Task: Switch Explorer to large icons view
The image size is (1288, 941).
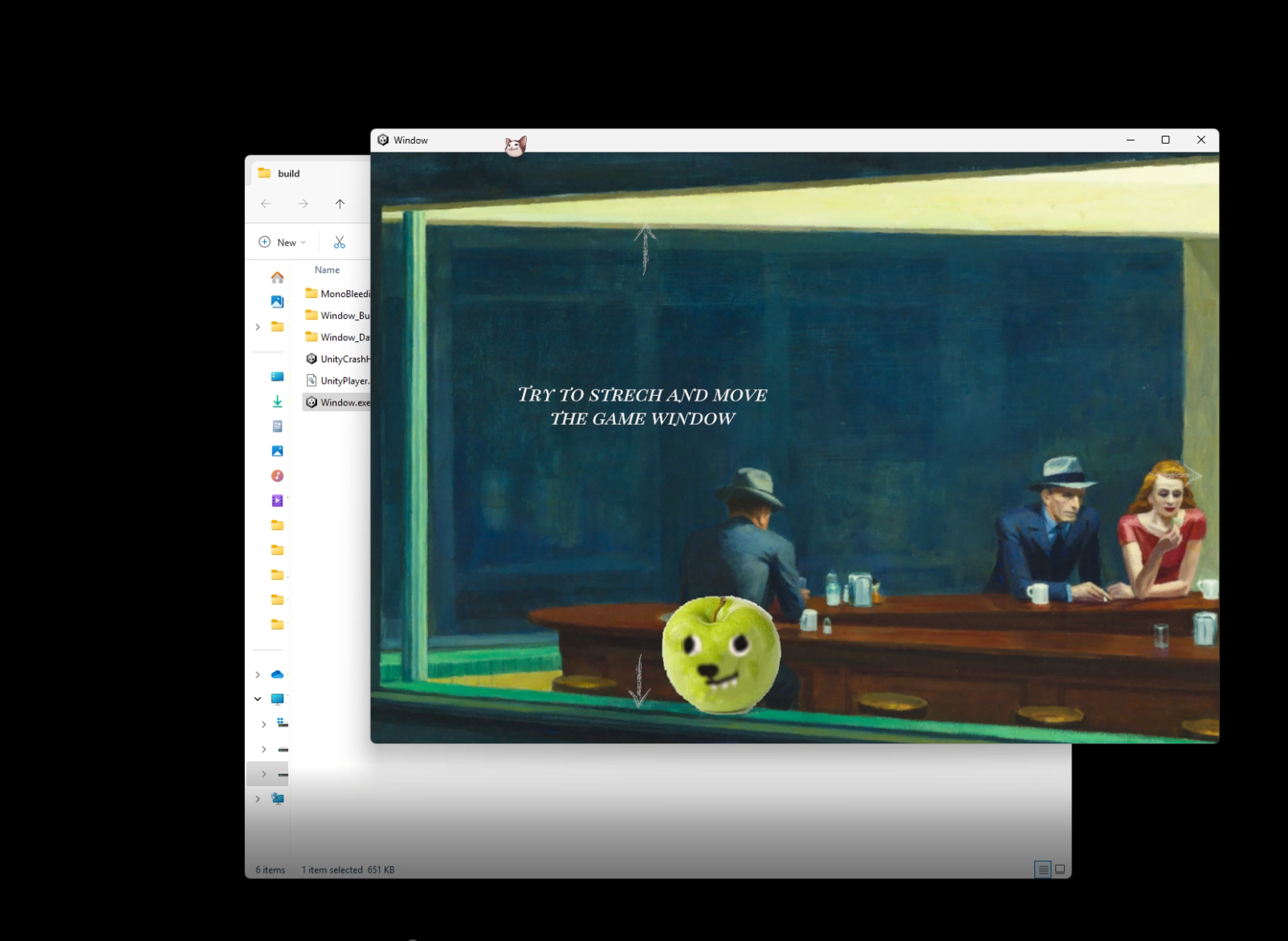Action: 1060,870
